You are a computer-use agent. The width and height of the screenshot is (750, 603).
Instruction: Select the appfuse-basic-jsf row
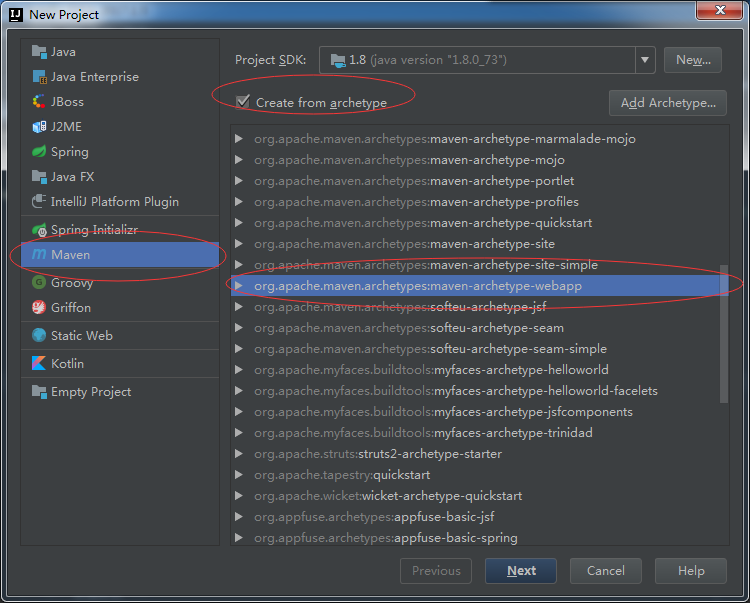tap(479, 517)
